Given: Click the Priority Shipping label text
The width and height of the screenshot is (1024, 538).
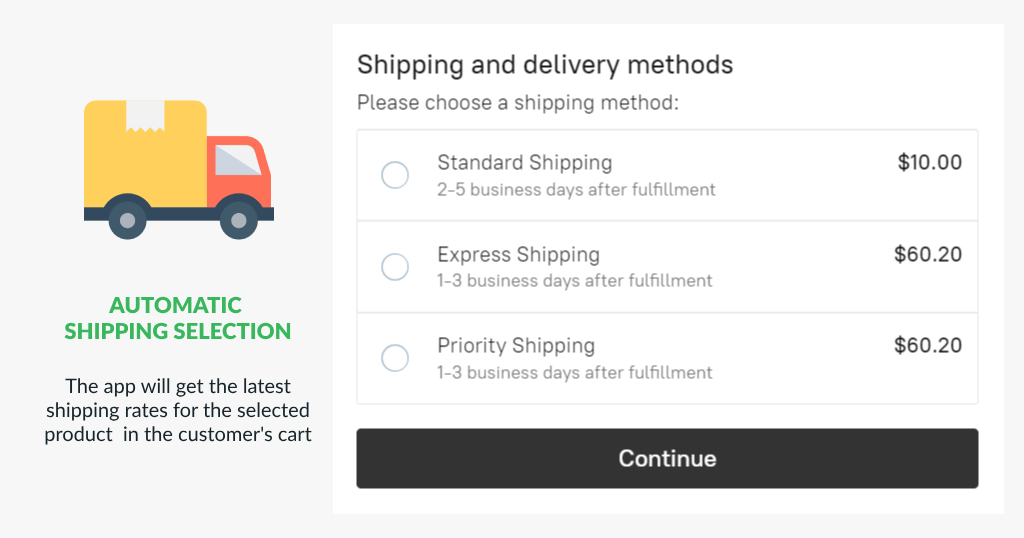Looking at the screenshot, I should click(x=516, y=346).
